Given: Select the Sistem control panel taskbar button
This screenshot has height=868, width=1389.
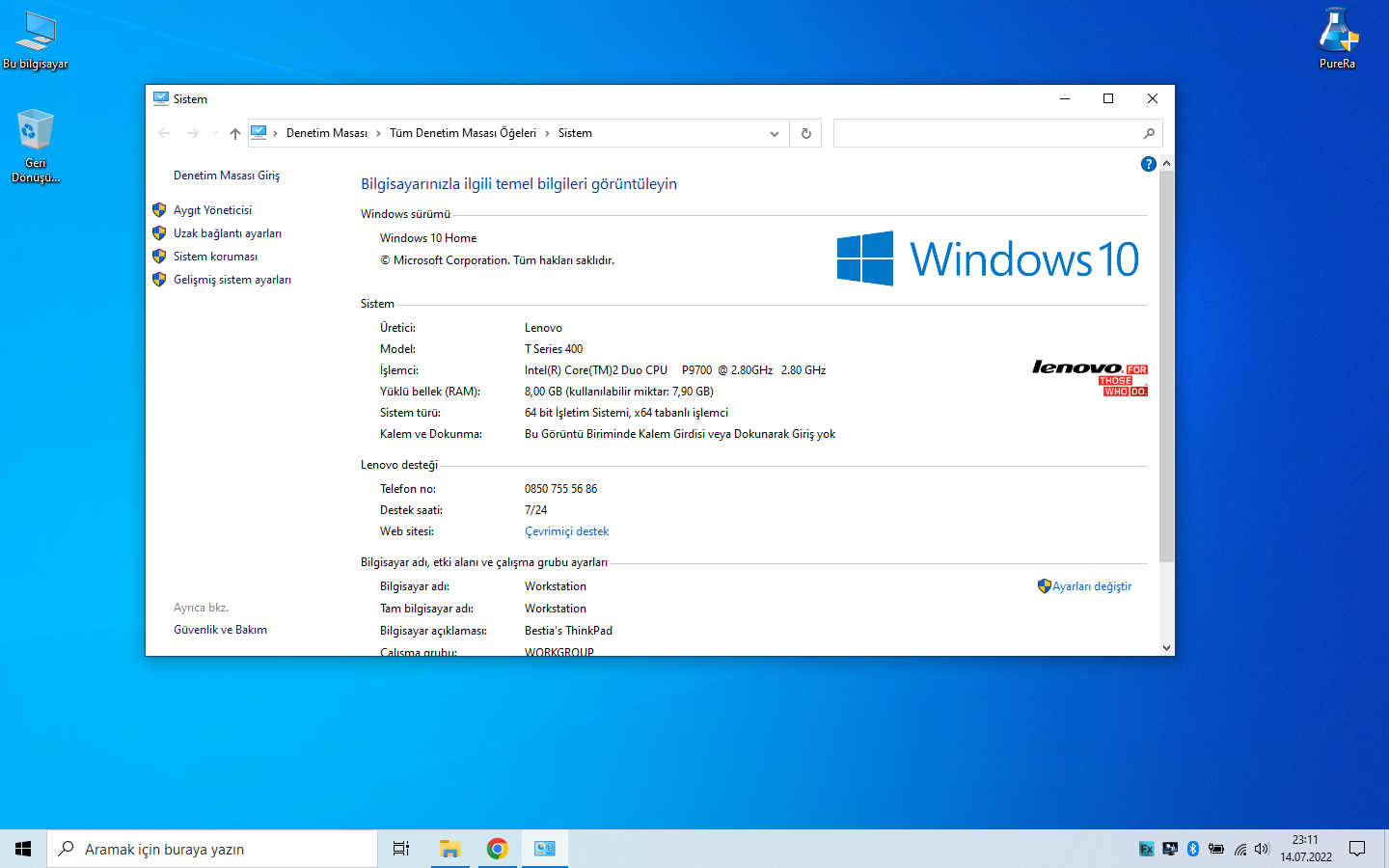Looking at the screenshot, I should click(x=545, y=849).
